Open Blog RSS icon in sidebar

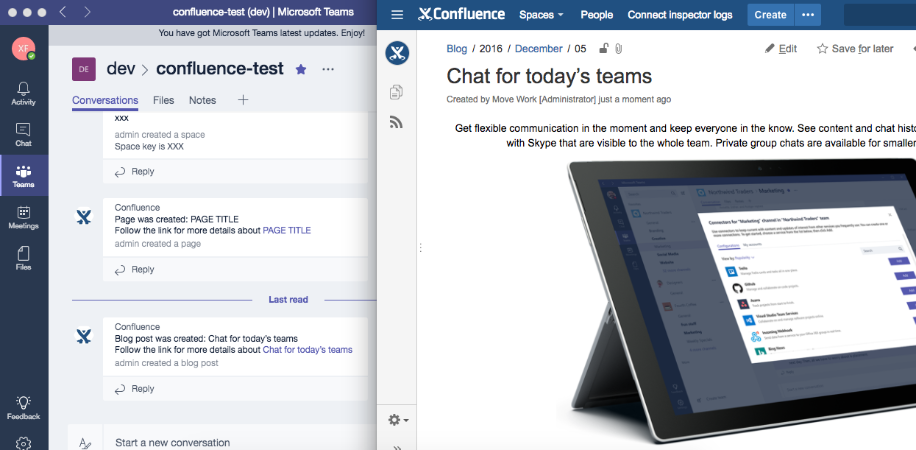pyautogui.click(x=397, y=122)
